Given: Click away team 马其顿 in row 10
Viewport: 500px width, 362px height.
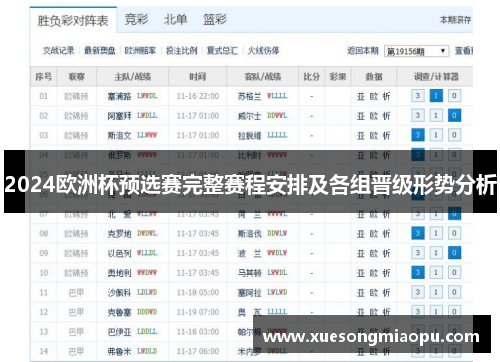Looking at the screenshot, I should point(249,273).
